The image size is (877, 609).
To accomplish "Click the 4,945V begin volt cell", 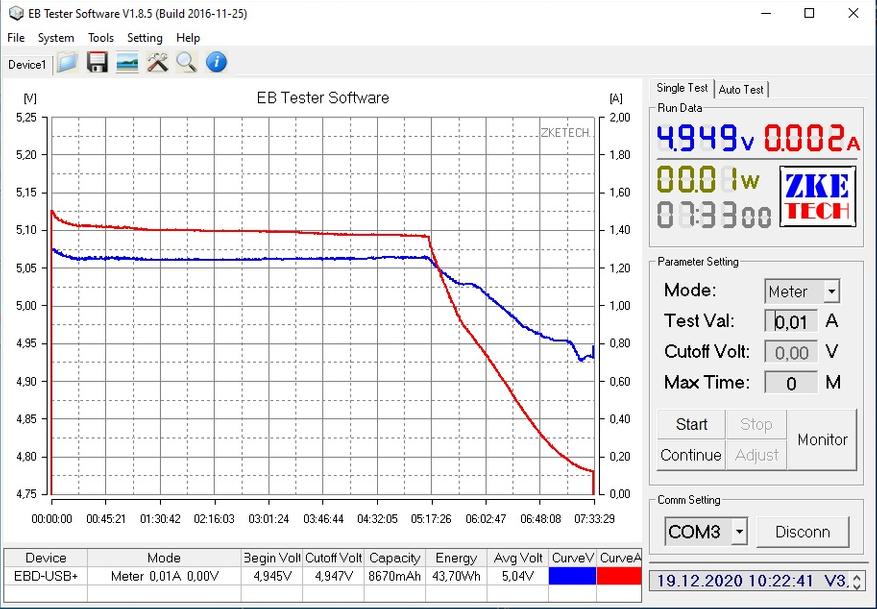I will click(x=272, y=576).
